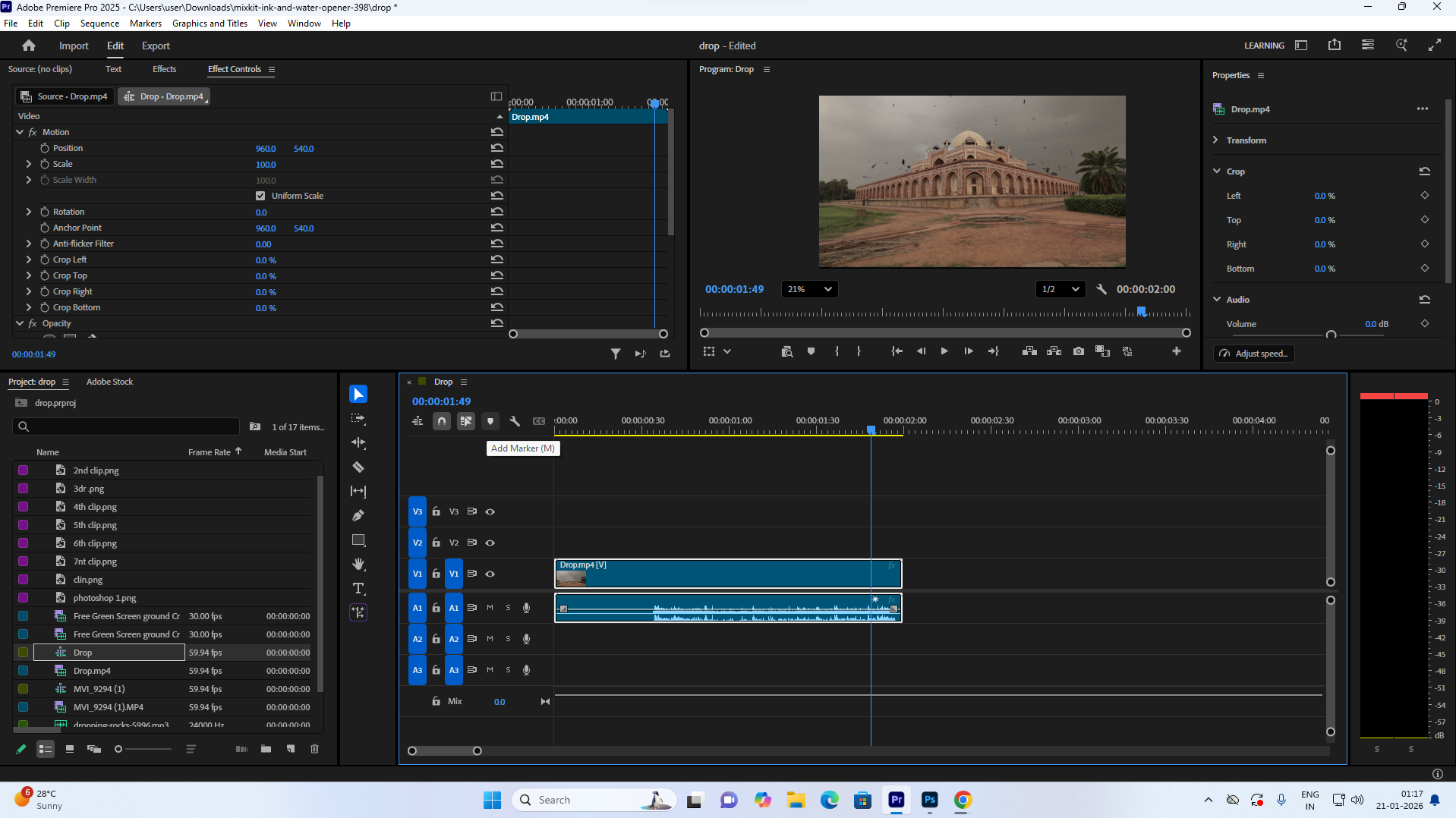Open the Export workspace
The width and height of the screenshot is (1456, 818).
coord(156,46)
